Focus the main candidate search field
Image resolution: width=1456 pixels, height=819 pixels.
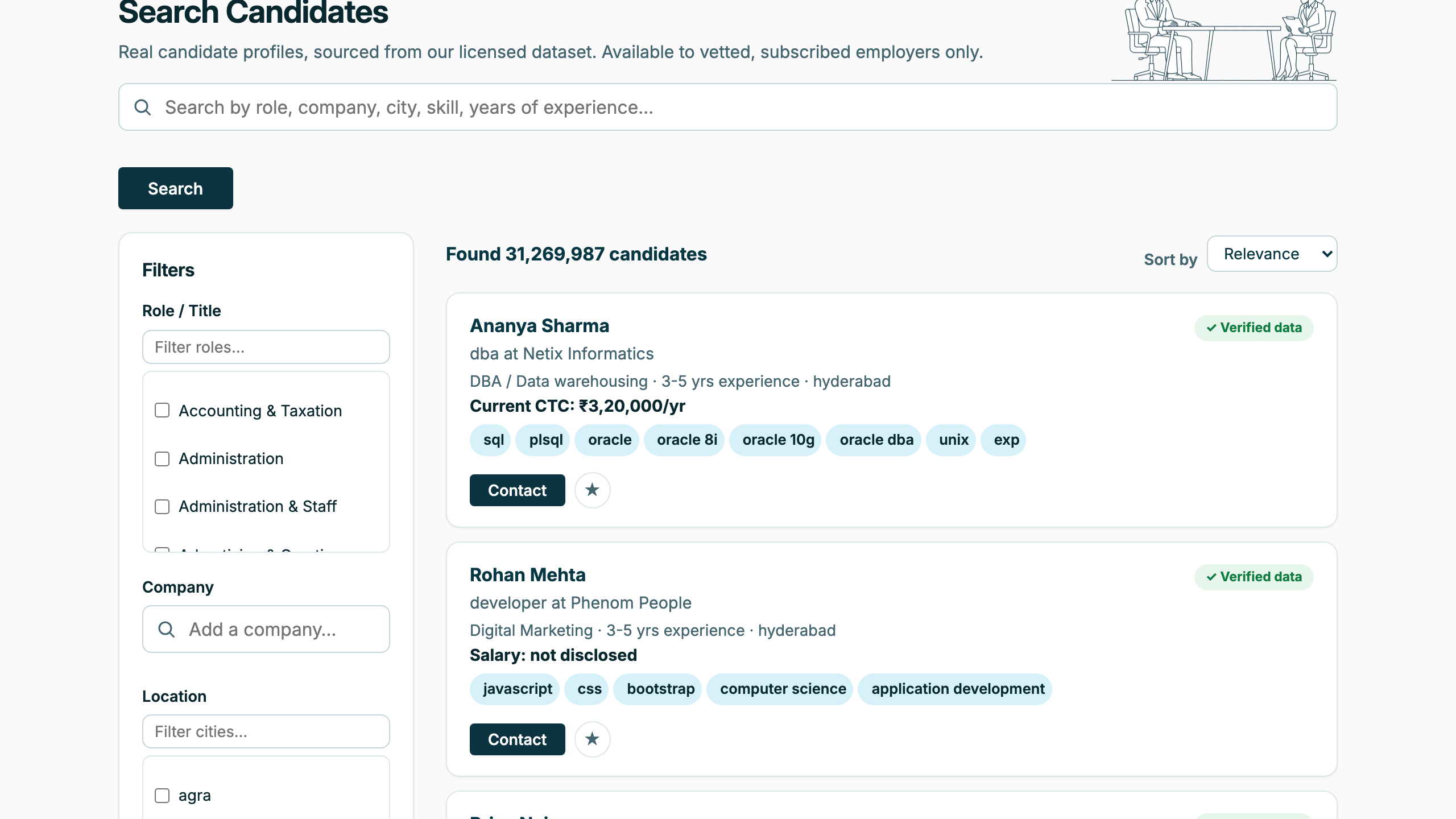[727, 107]
